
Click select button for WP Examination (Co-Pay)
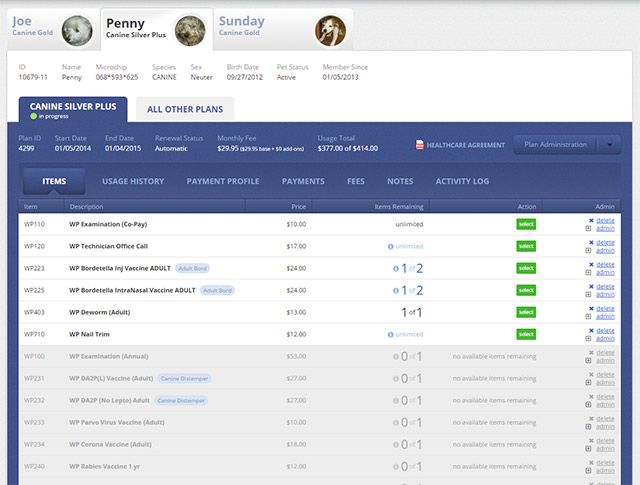click(526, 224)
